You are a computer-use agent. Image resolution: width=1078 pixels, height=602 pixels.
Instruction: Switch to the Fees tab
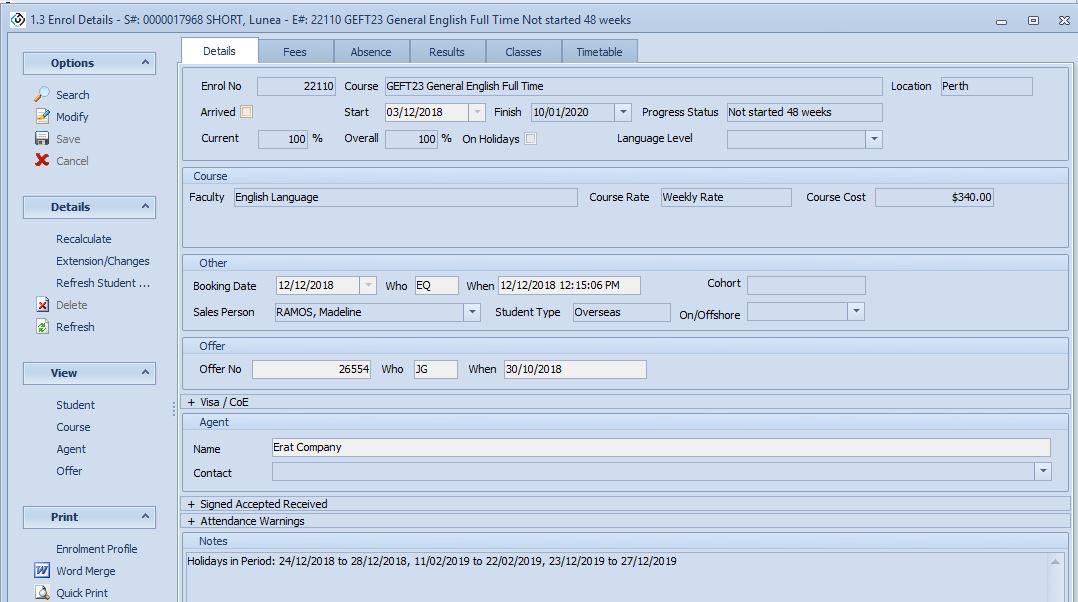295,52
